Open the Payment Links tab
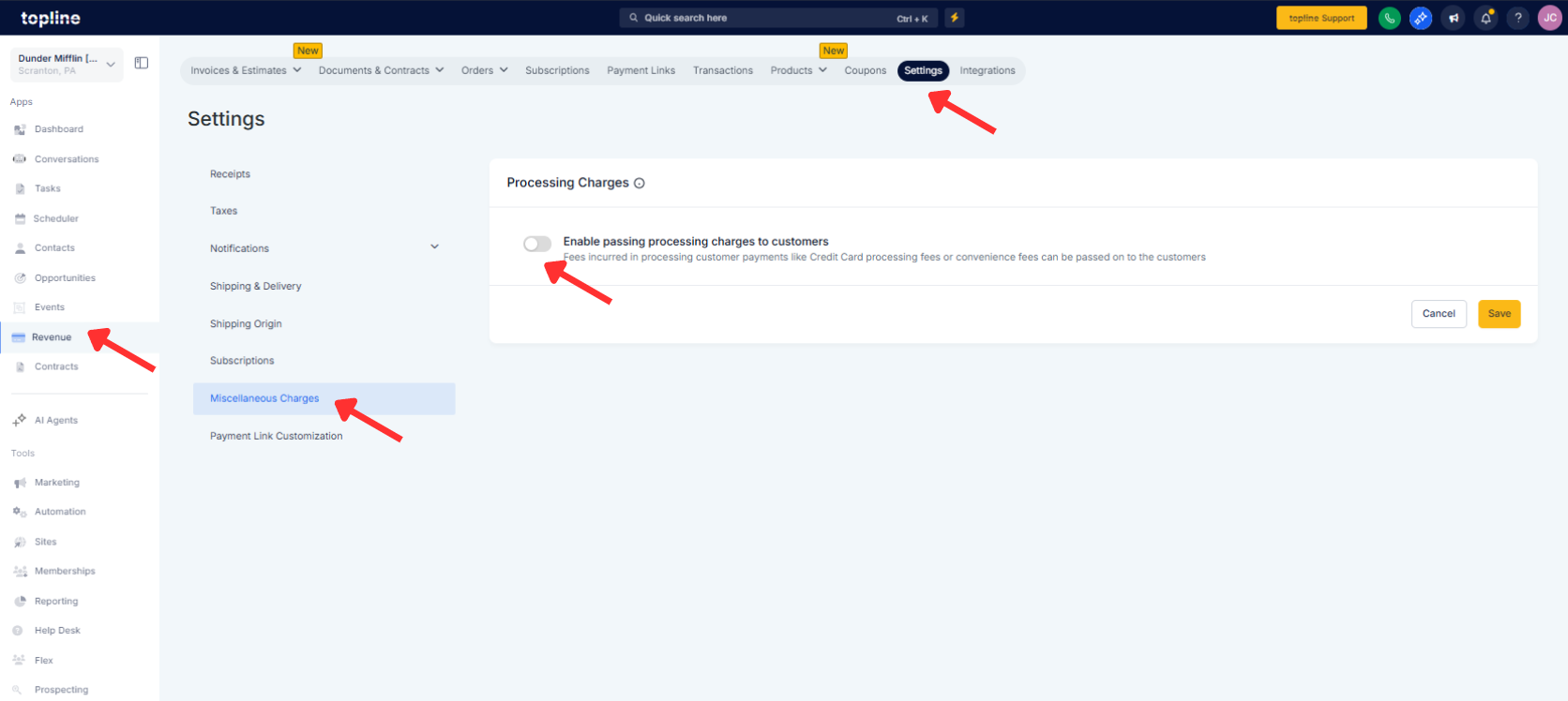Image resolution: width=1568 pixels, height=701 pixels. pos(641,70)
